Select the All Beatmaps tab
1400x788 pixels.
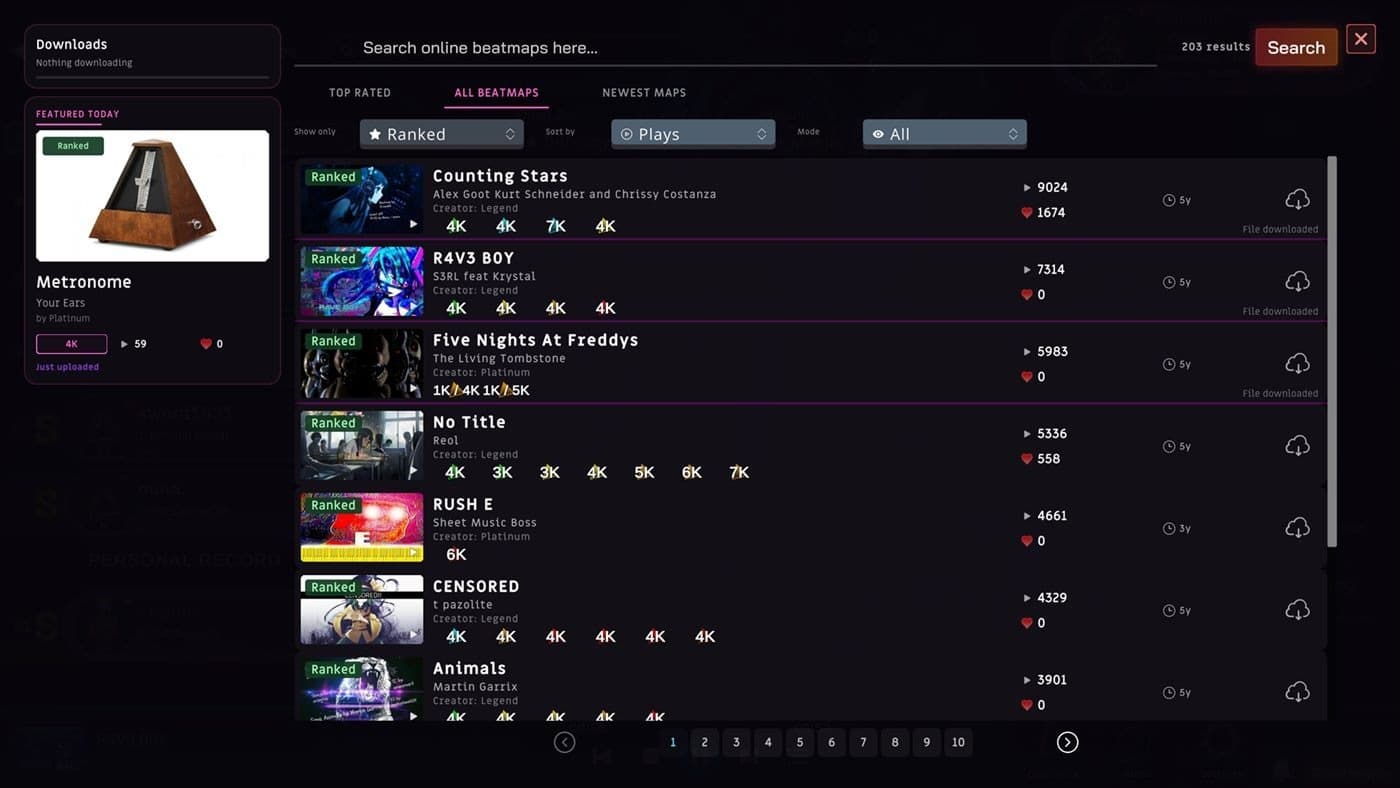(496, 93)
